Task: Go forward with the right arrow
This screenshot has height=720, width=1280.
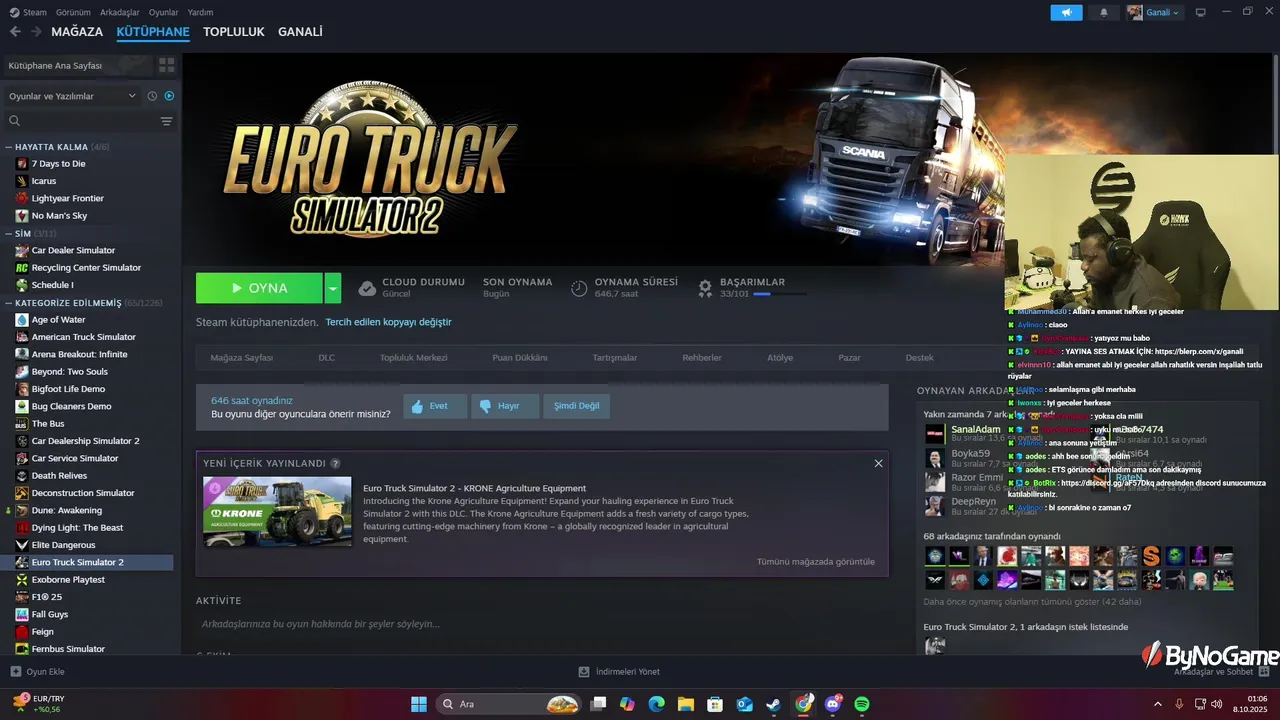Action: pyautogui.click(x=36, y=32)
